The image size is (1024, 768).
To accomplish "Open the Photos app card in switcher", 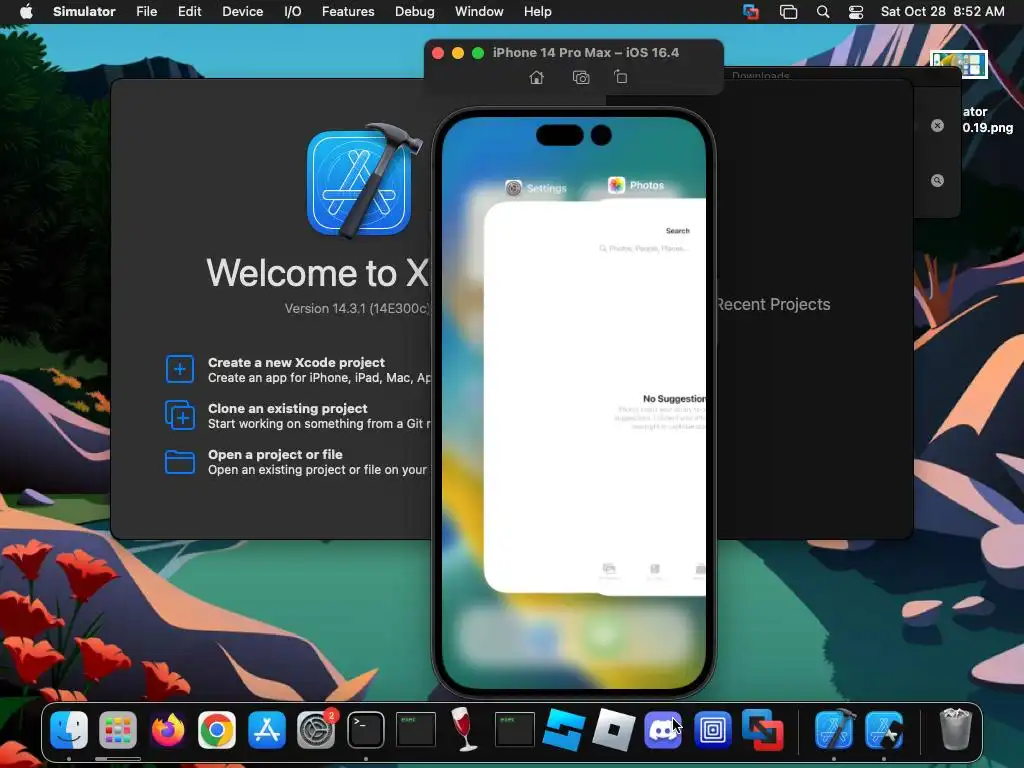I will (652, 397).
